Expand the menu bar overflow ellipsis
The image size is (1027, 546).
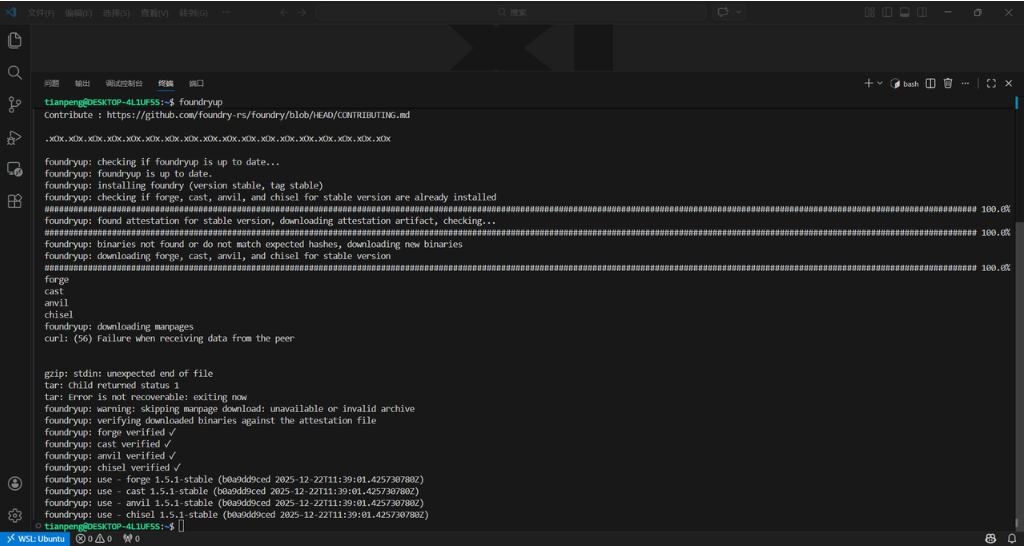226,12
